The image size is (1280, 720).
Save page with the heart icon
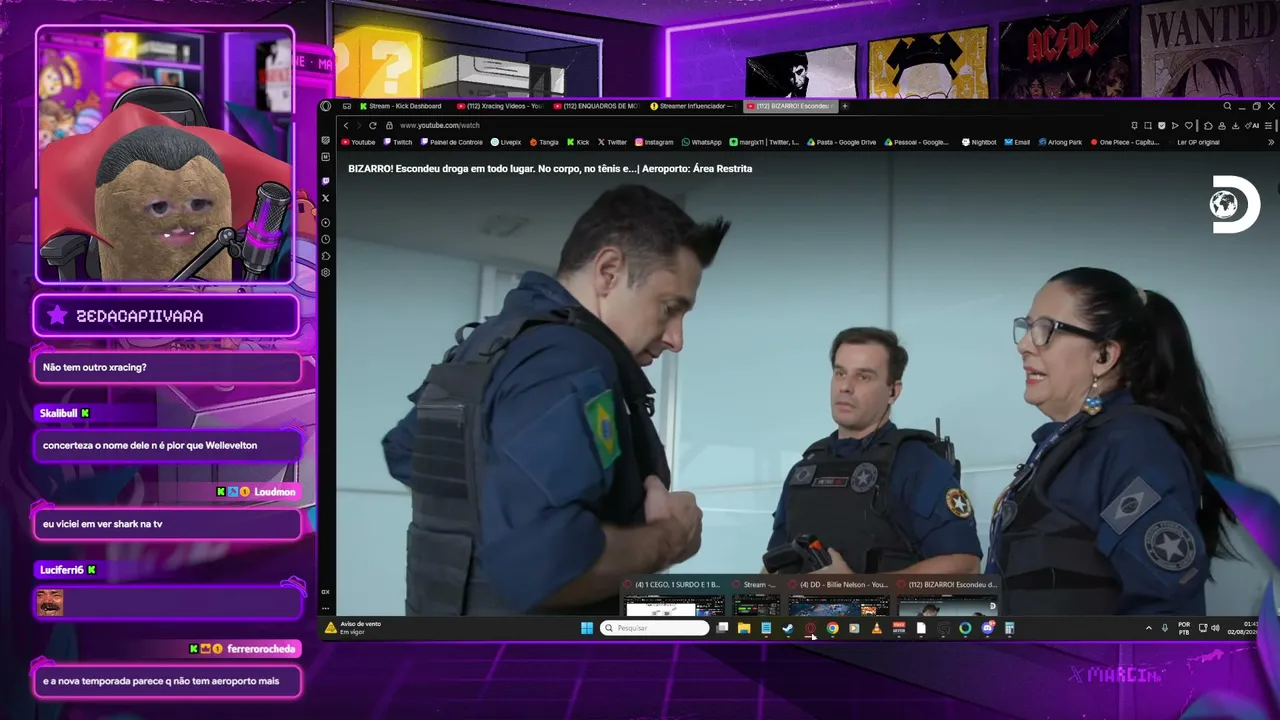click(x=1189, y=126)
